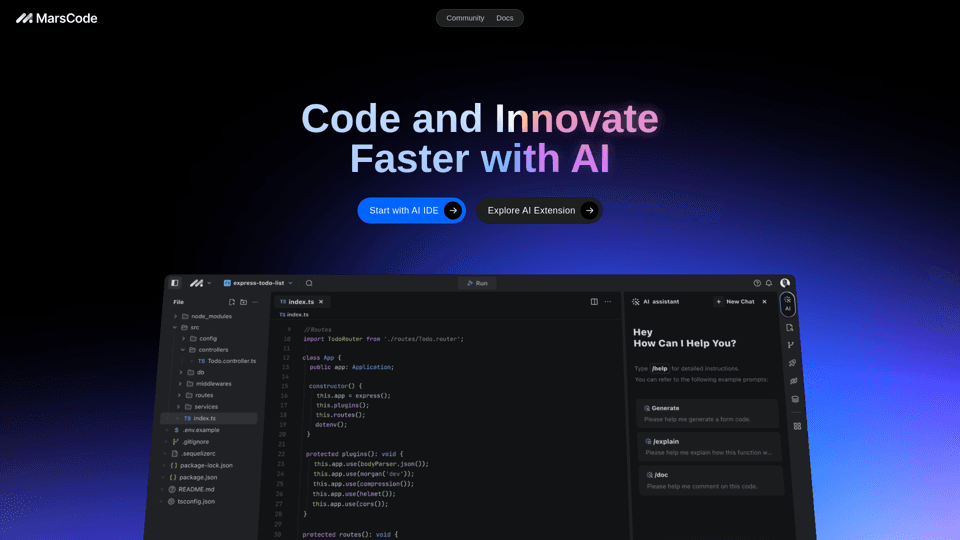960x540 pixels.
Task: Click Explore AI Extension button
Action: (539, 211)
